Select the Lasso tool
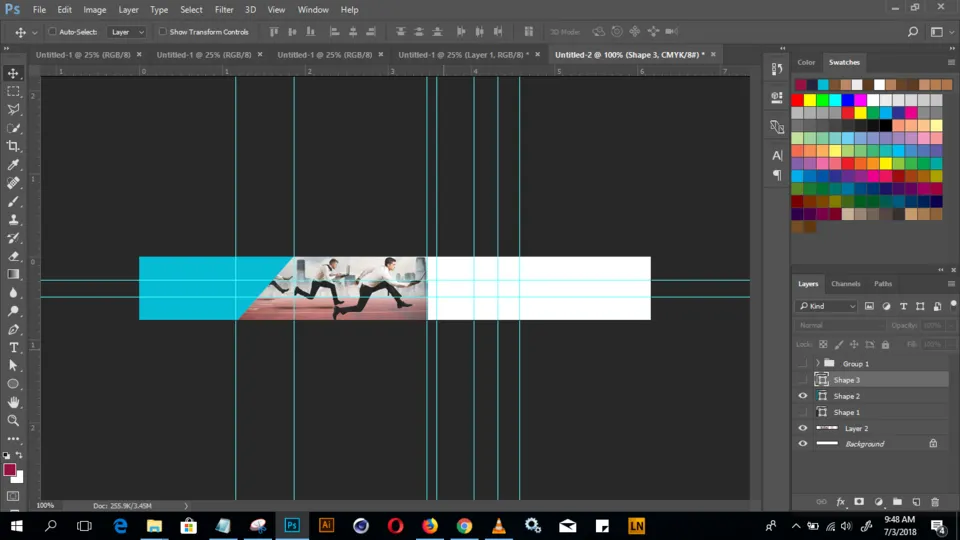960x540 pixels. click(13, 110)
